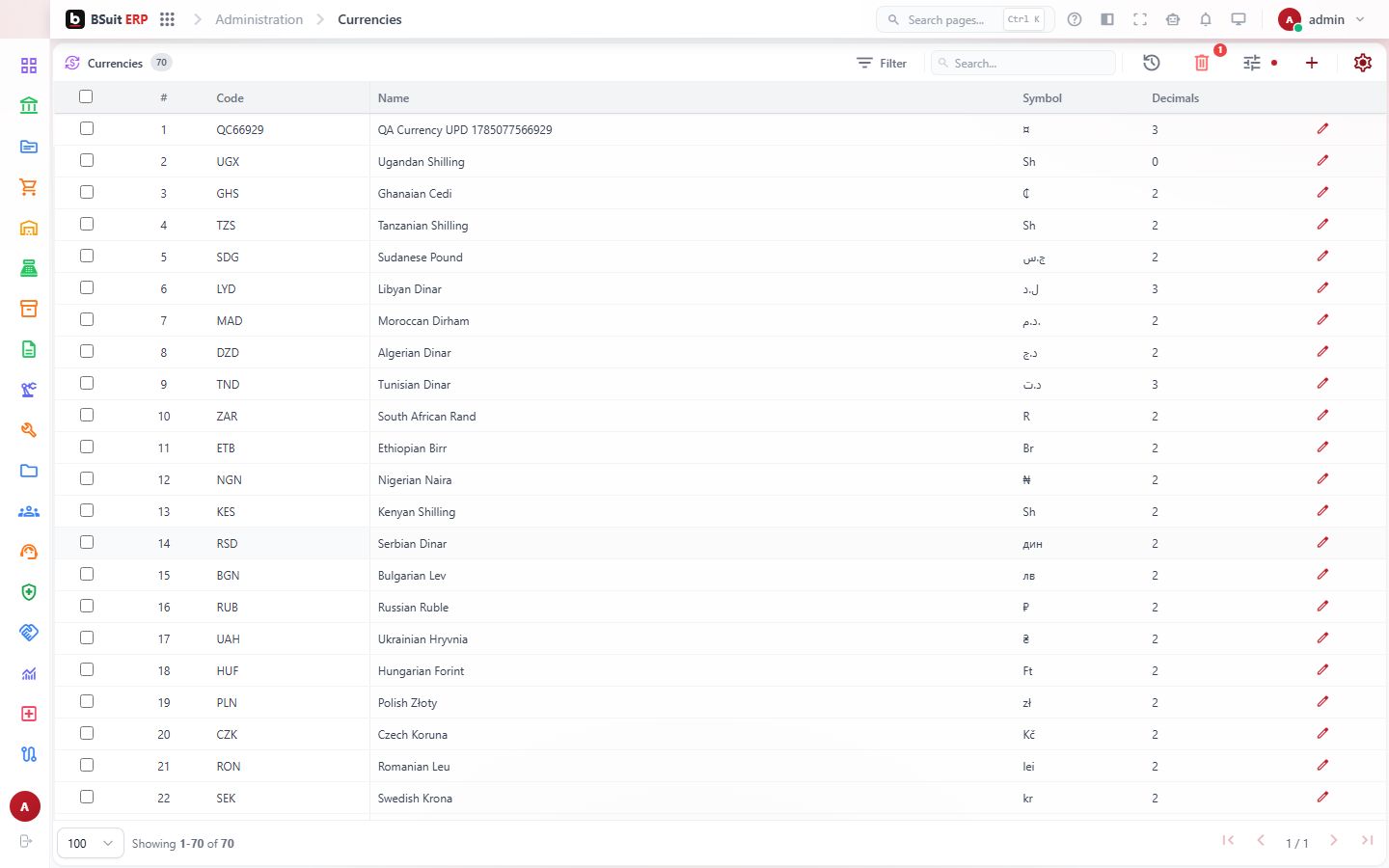Add a new currency with plus icon
Image resolution: width=1389 pixels, height=868 pixels.
[1312, 63]
